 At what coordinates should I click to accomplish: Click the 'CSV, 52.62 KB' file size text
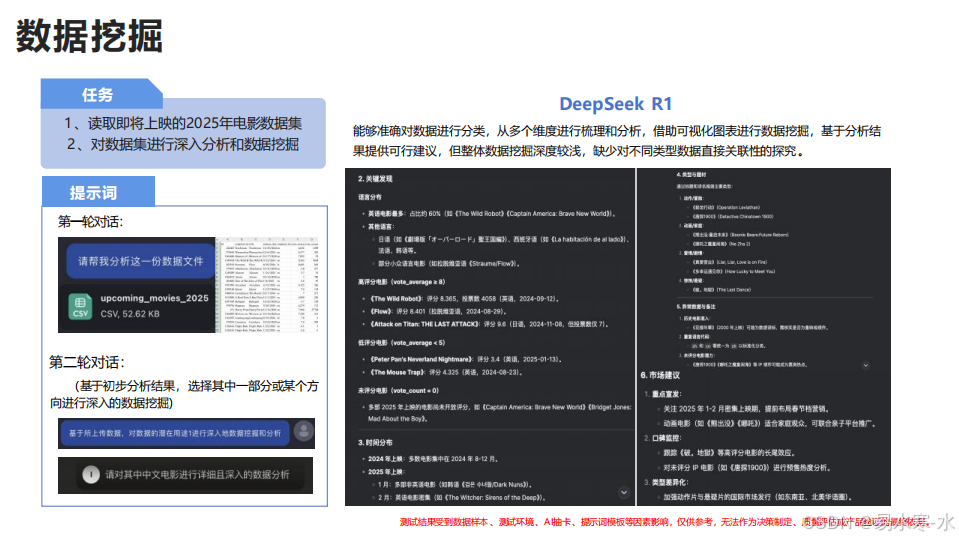(130, 314)
